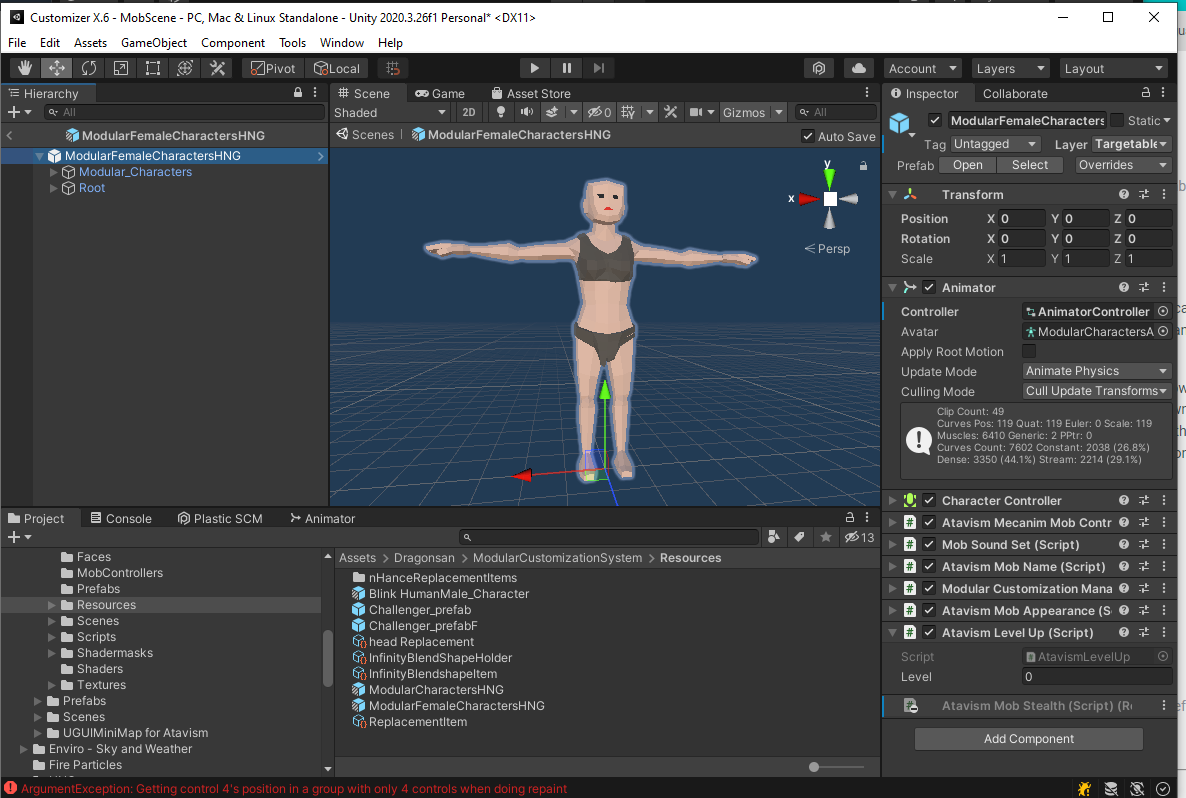Select the Scale tool
Image resolution: width=1186 pixels, height=798 pixels.
pos(121,68)
